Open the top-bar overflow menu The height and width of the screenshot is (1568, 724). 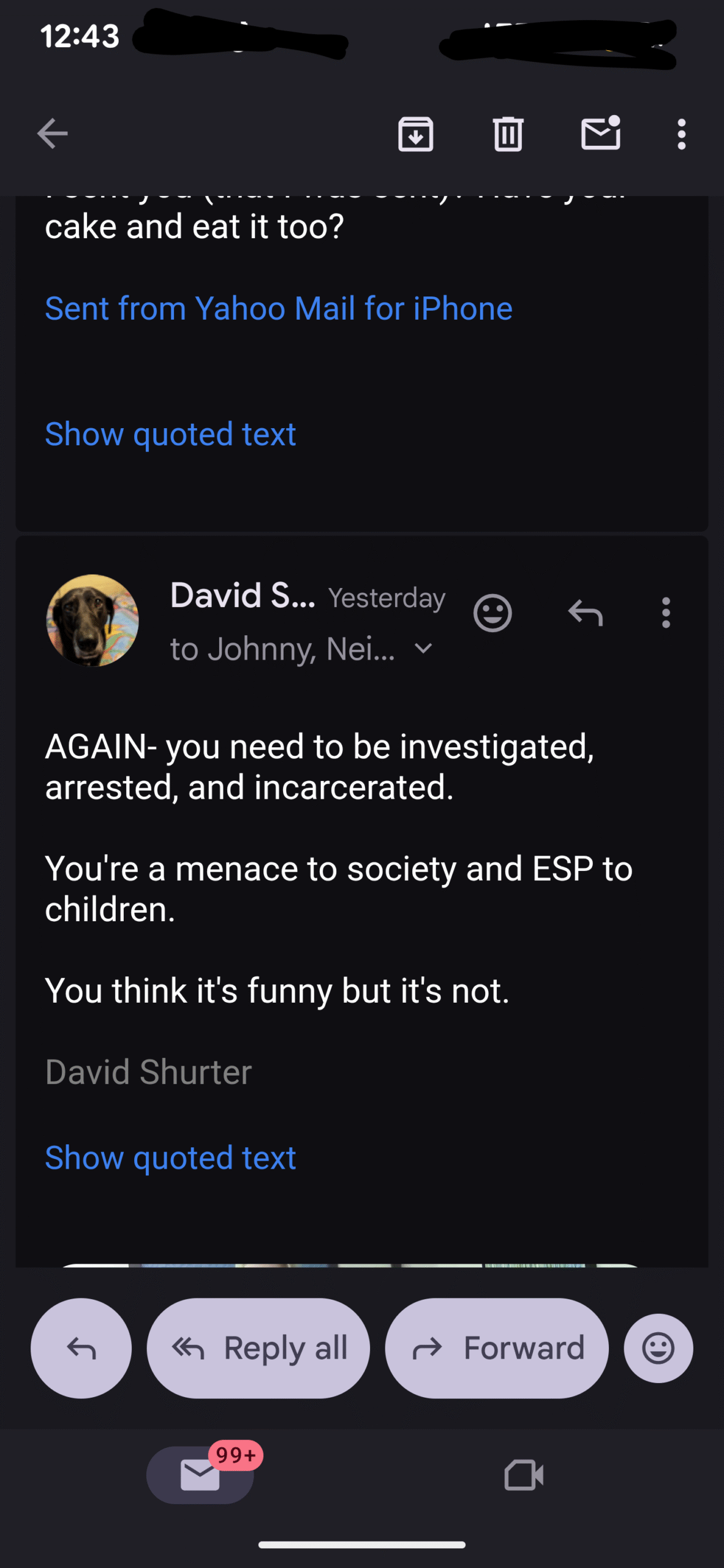(x=681, y=134)
